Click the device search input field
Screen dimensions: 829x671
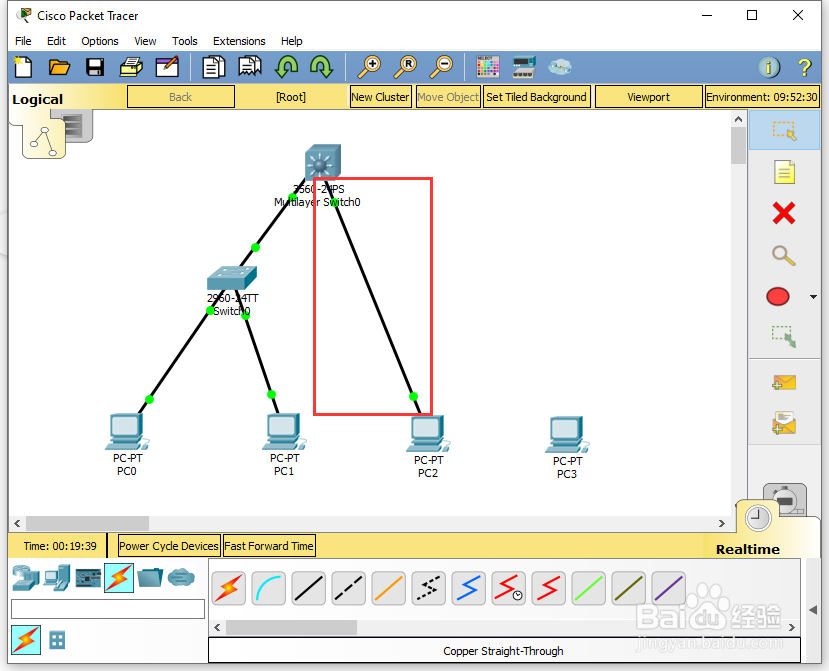click(x=108, y=609)
